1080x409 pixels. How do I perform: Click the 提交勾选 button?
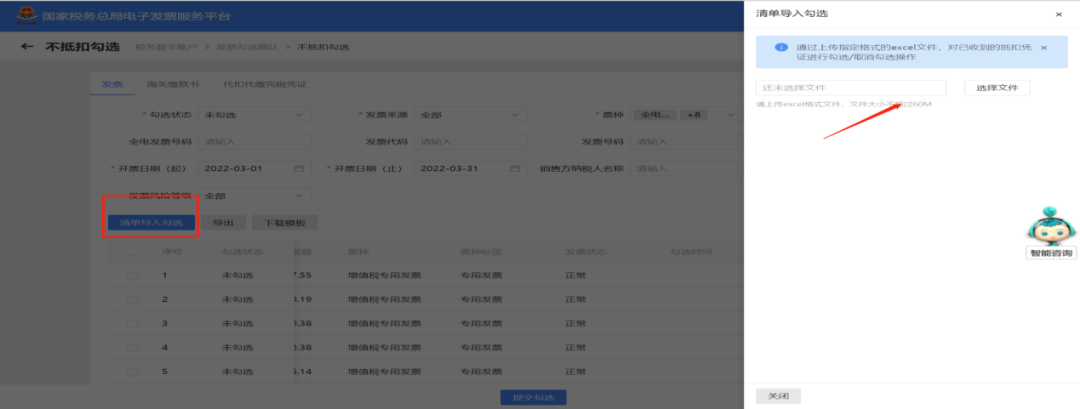[x=534, y=397]
